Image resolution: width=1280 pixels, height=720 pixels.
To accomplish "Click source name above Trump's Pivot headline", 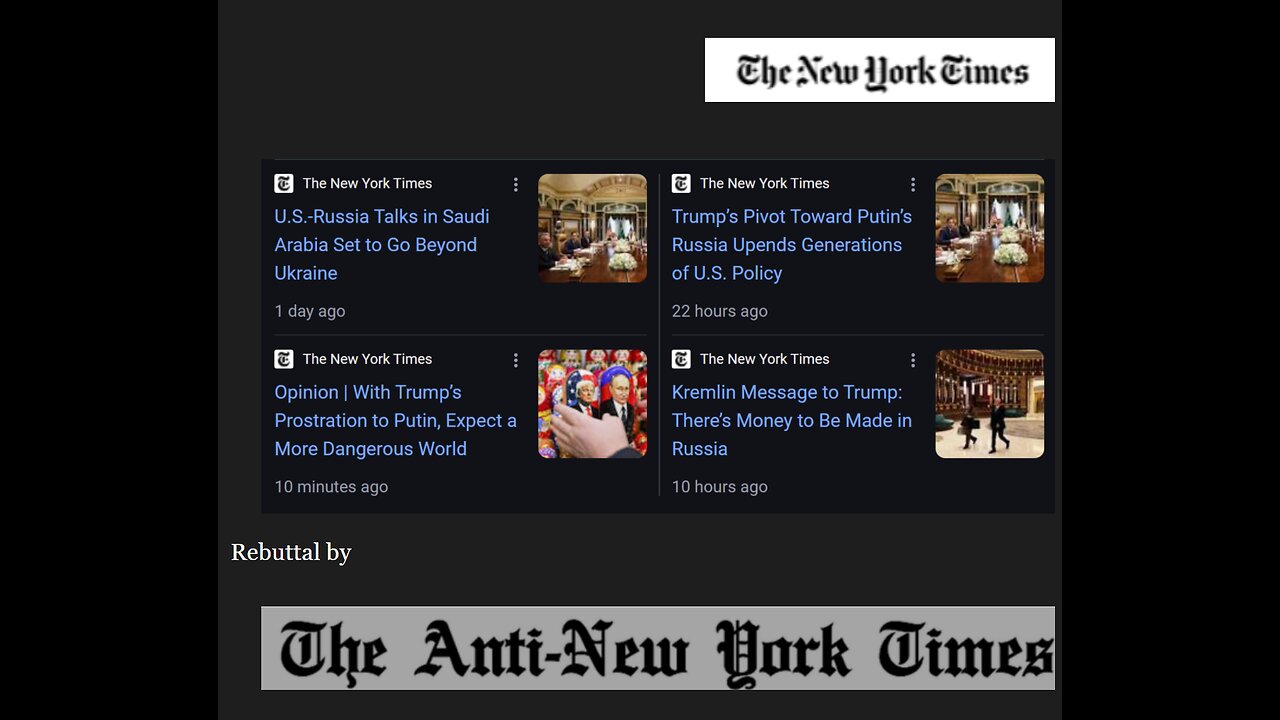I will click(x=765, y=183).
